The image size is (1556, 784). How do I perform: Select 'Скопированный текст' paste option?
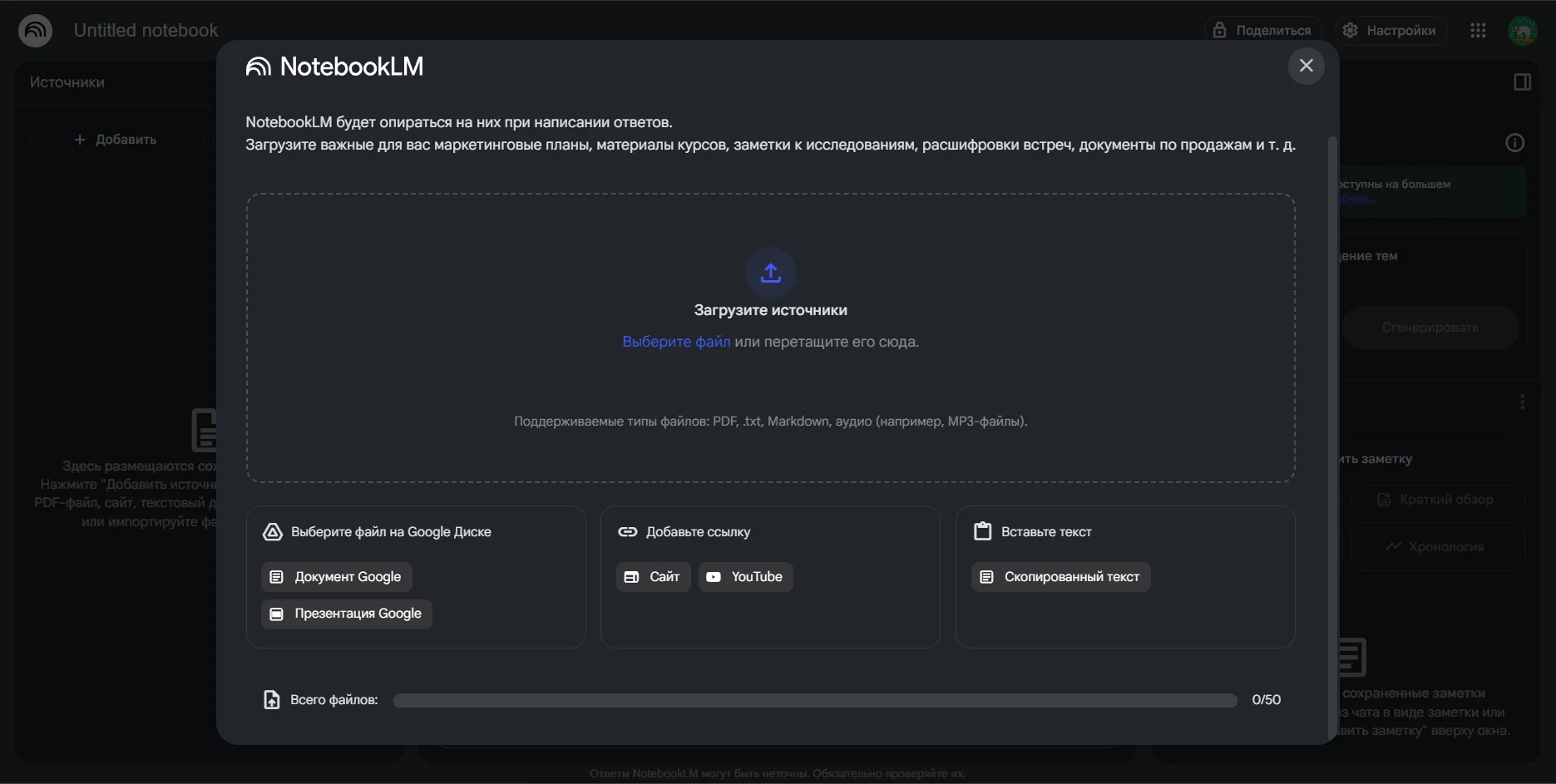1061,577
